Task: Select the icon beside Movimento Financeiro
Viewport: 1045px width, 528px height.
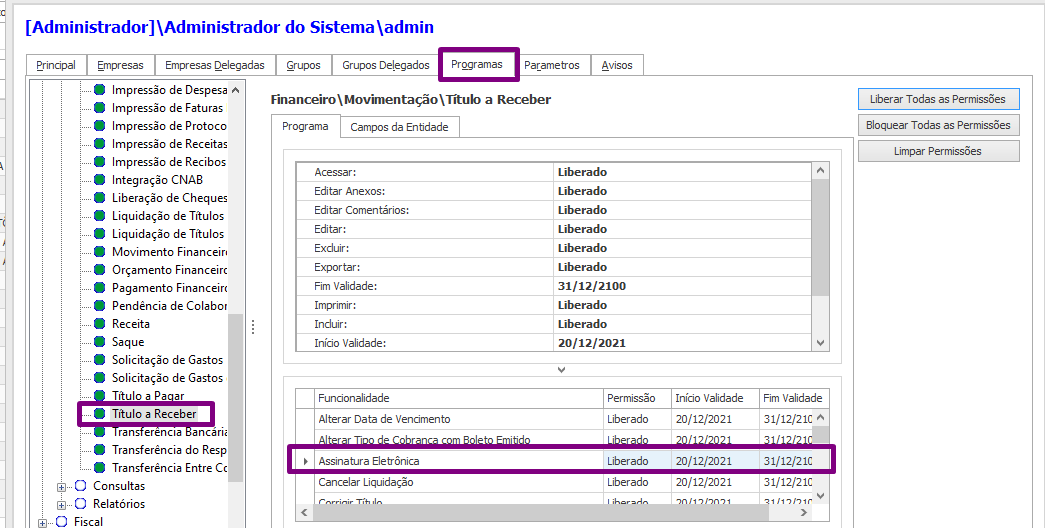Action: click(x=100, y=252)
